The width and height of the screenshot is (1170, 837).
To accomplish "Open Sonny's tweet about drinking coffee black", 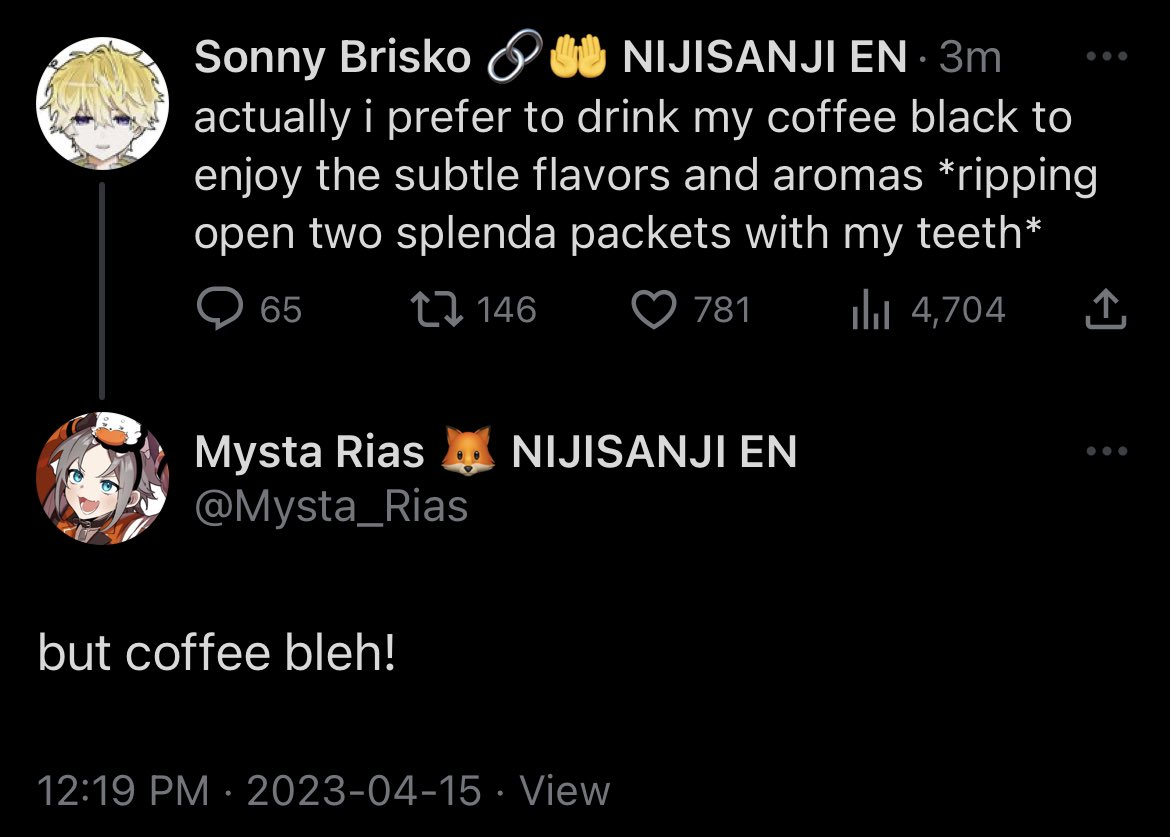I will point(645,176).
